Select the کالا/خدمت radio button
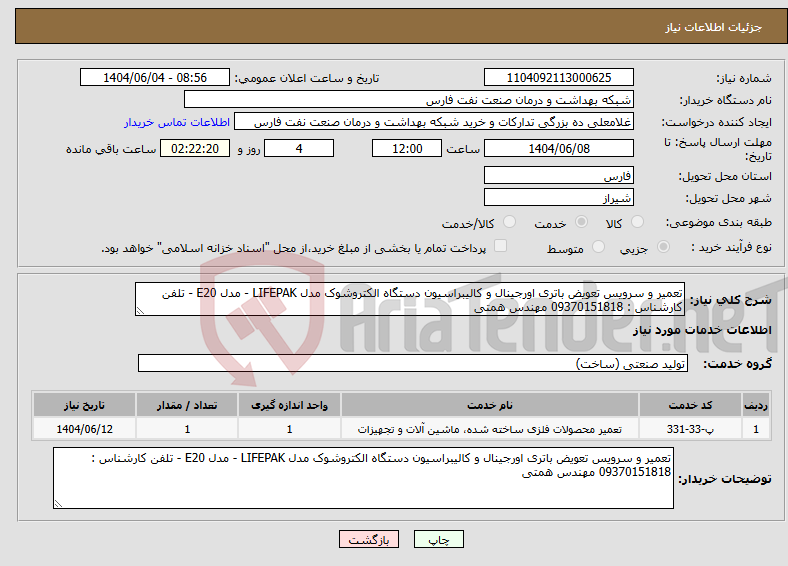Screen dimensions: 788x566 pyautogui.click(x=509, y=222)
